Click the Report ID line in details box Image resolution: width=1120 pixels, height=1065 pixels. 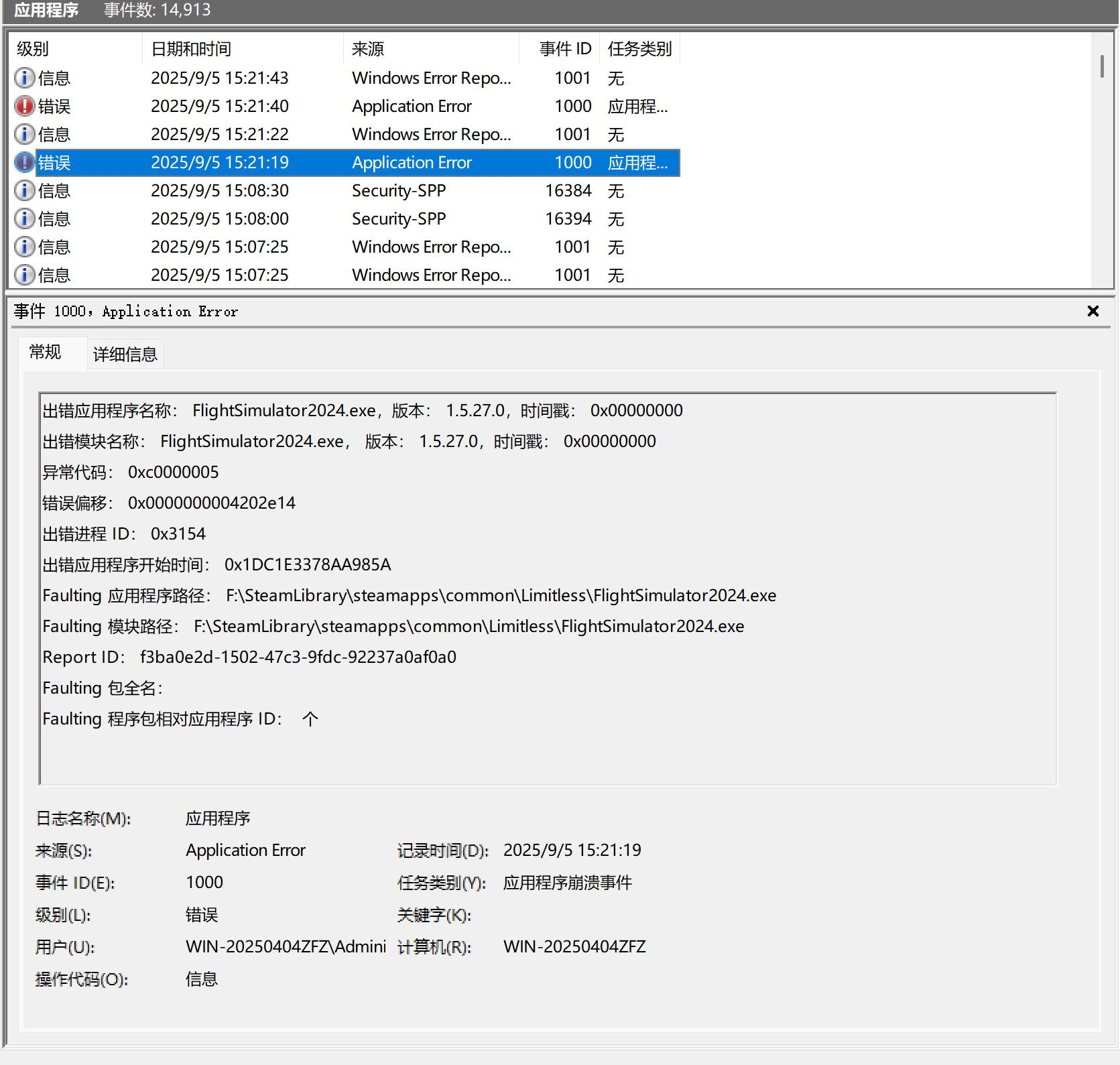pyautogui.click(x=249, y=657)
